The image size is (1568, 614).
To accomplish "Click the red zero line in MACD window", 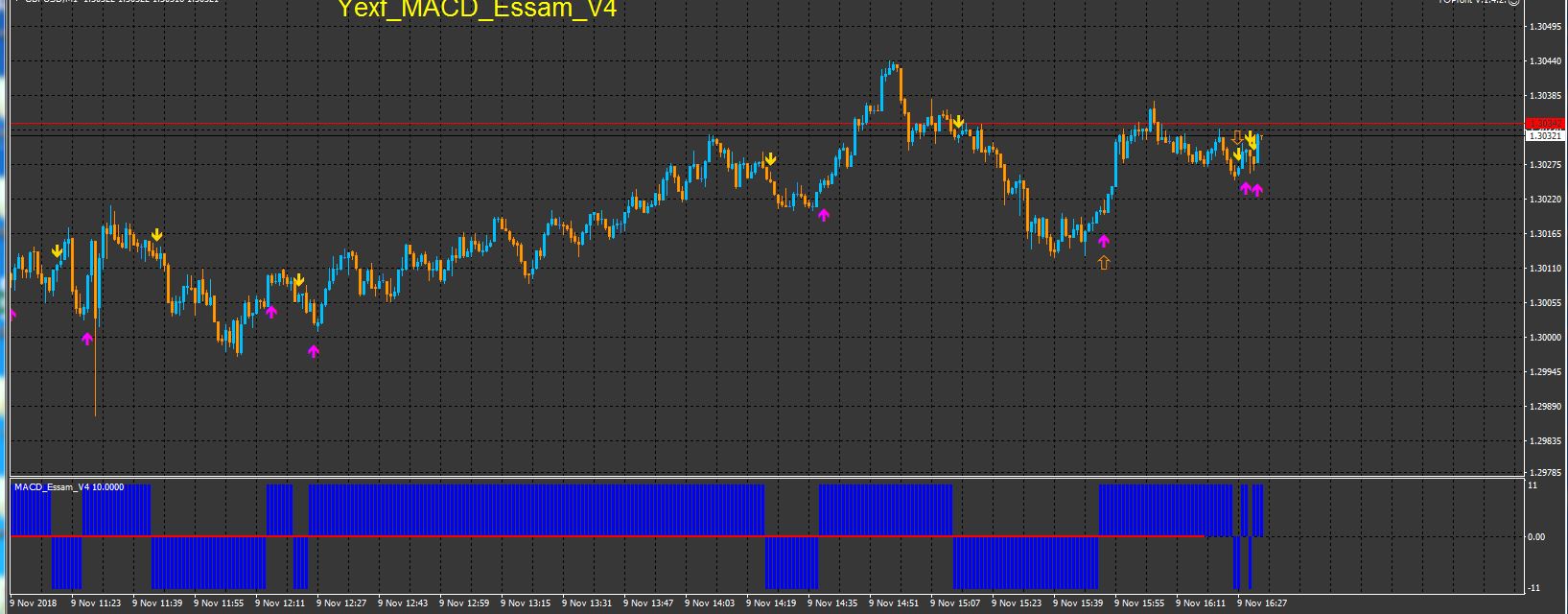I will click(x=606, y=536).
